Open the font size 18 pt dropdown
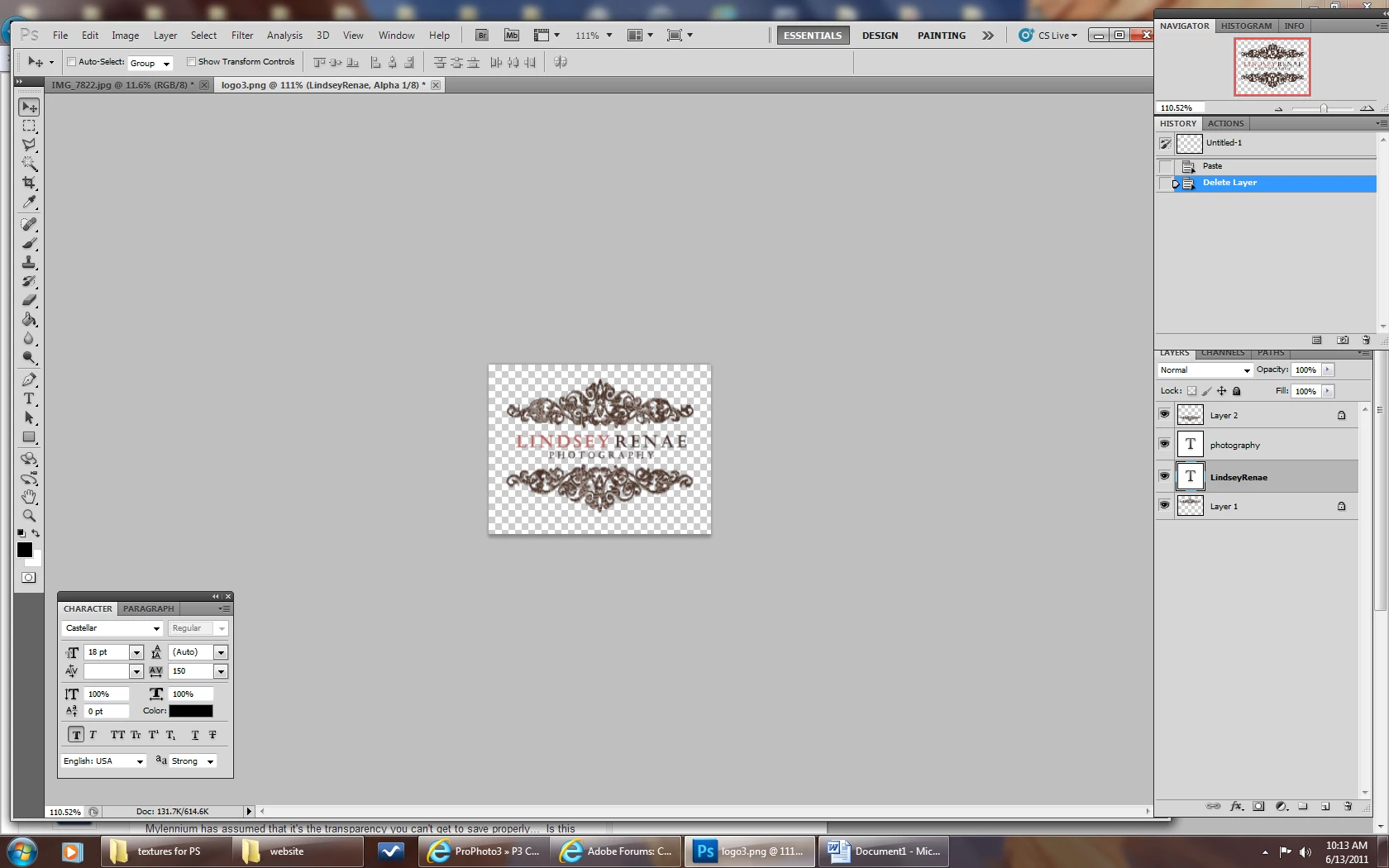 [x=136, y=652]
